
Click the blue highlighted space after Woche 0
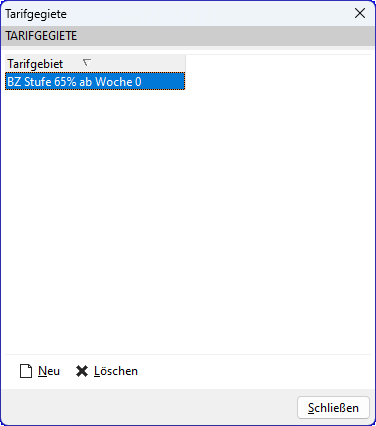(163, 81)
